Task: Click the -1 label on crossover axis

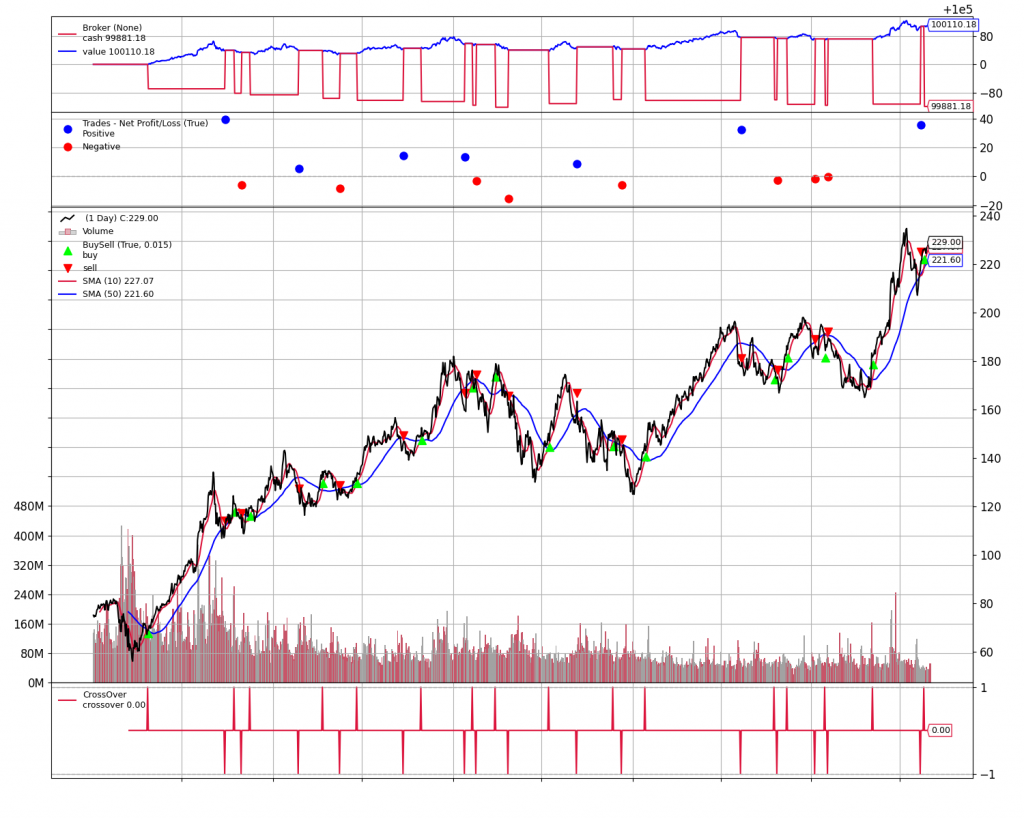Action: [987, 775]
